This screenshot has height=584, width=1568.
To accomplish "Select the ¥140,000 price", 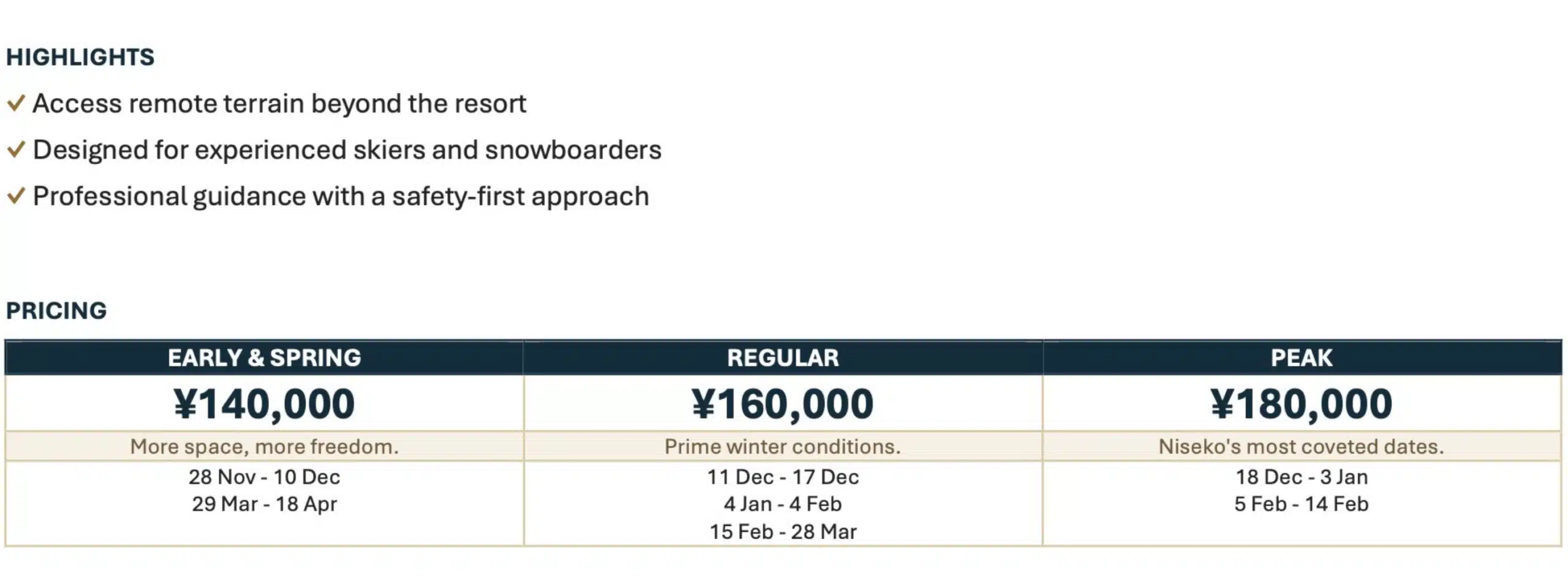I will [x=264, y=404].
